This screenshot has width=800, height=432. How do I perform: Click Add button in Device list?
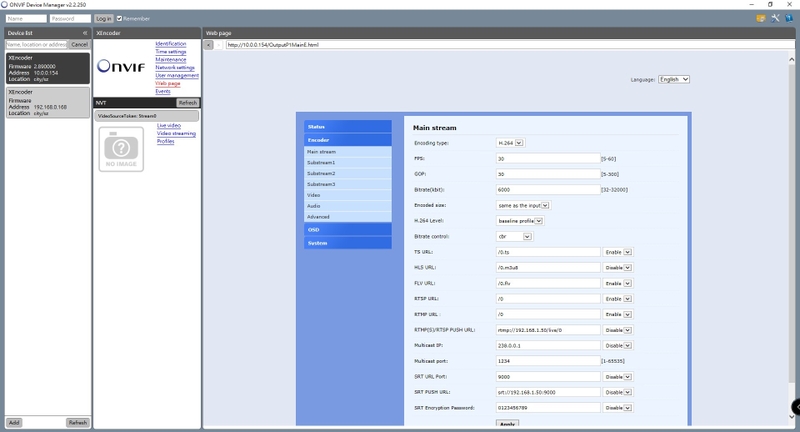click(x=14, y=422)
